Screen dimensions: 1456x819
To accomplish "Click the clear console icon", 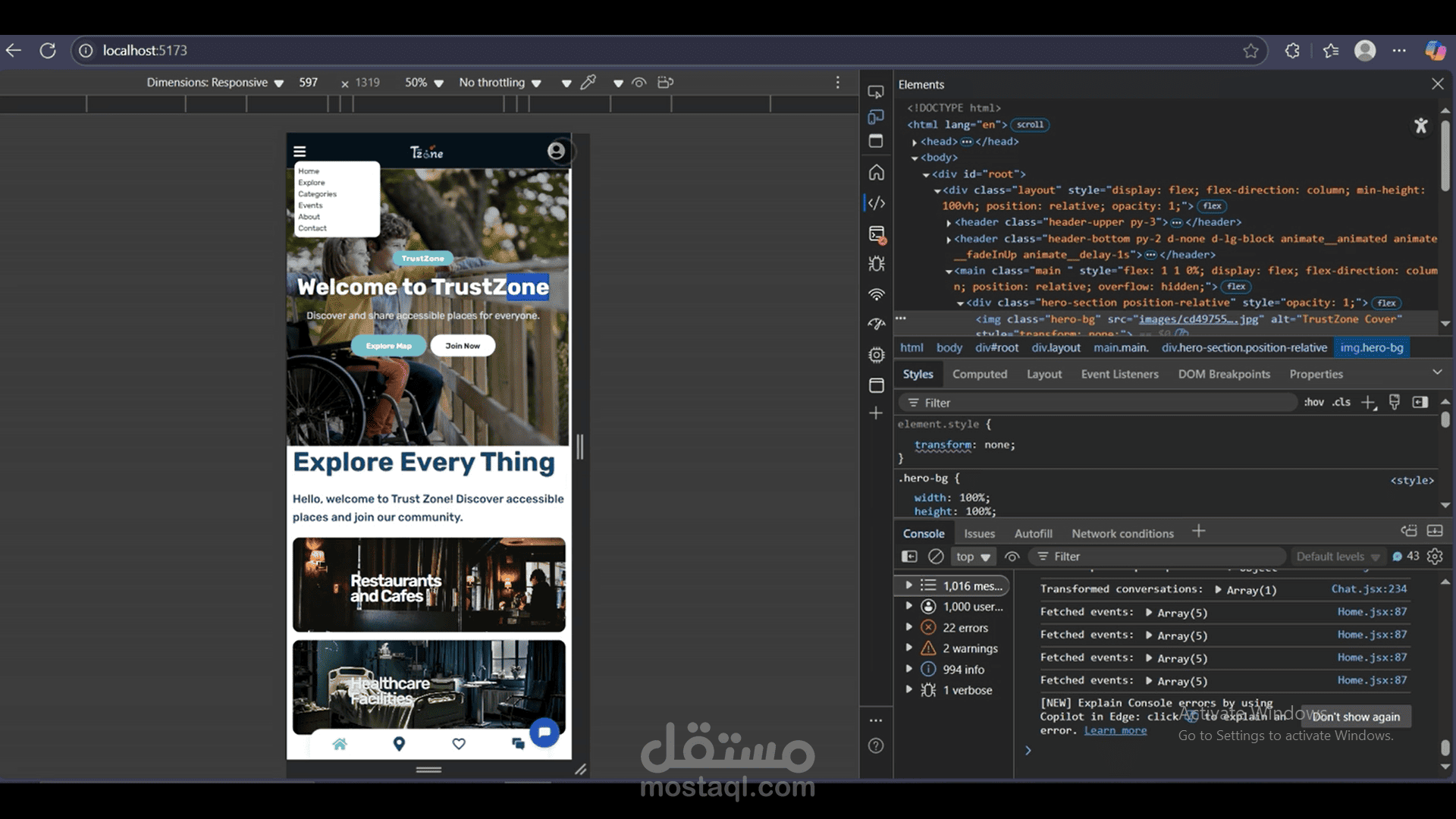I will [x=936, y=557].
